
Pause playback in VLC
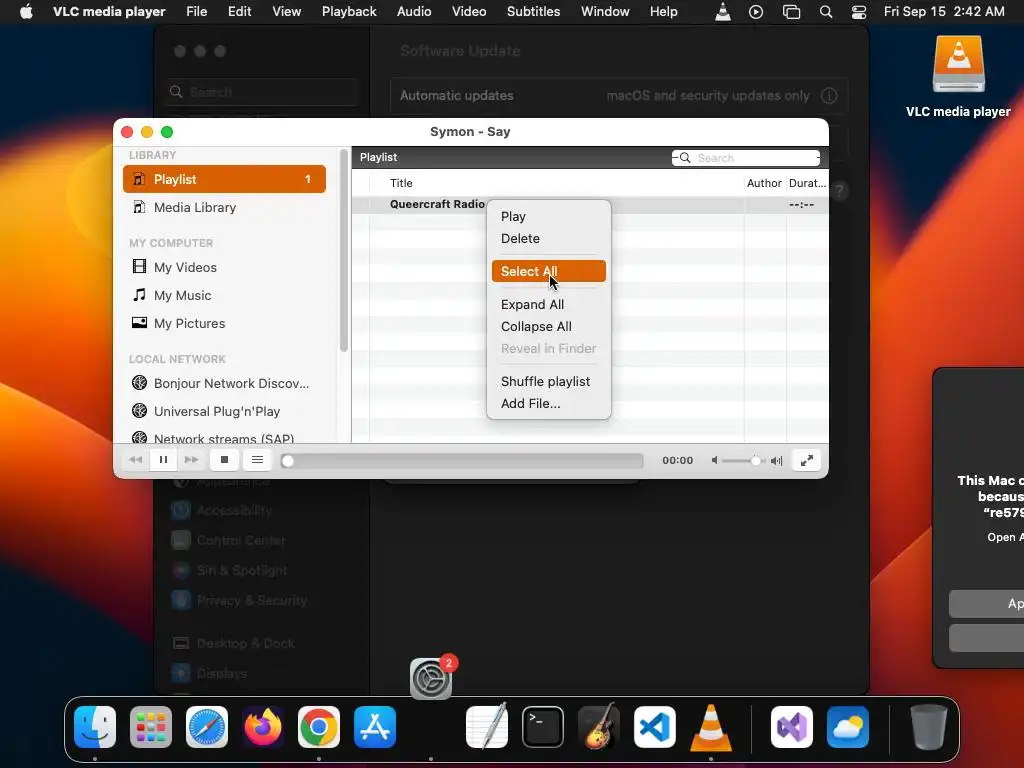[163, 460]
